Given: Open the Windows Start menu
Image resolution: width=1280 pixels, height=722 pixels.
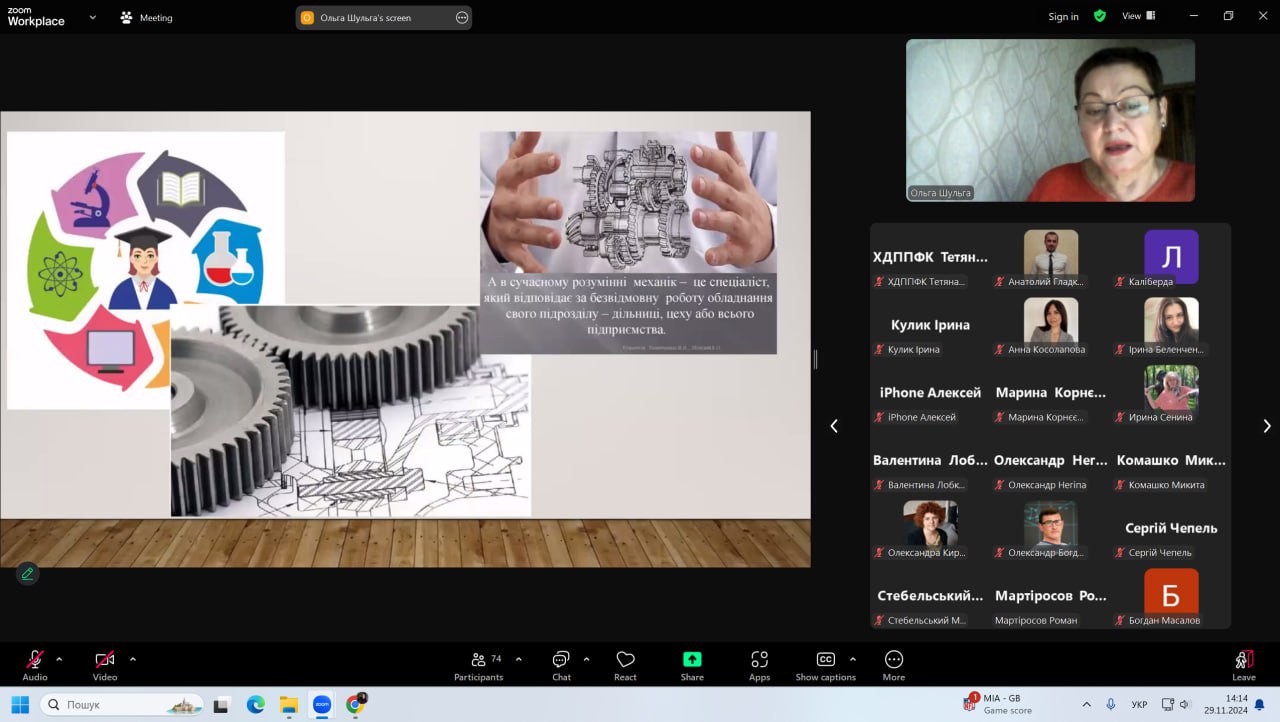Looking at the screenshot, I should click(x=20, y=704).
